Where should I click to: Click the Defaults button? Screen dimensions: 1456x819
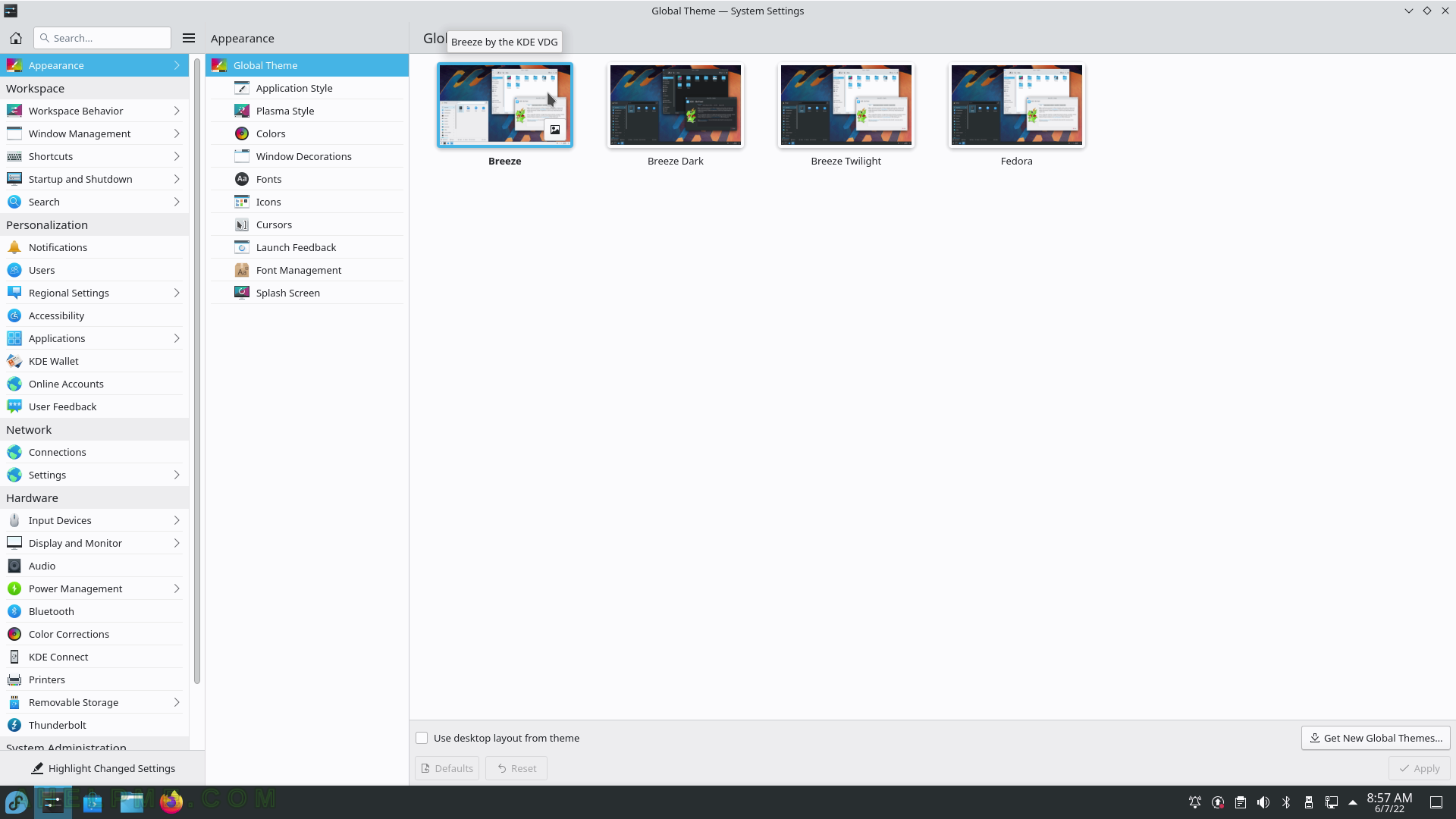(x=447, y=768)
